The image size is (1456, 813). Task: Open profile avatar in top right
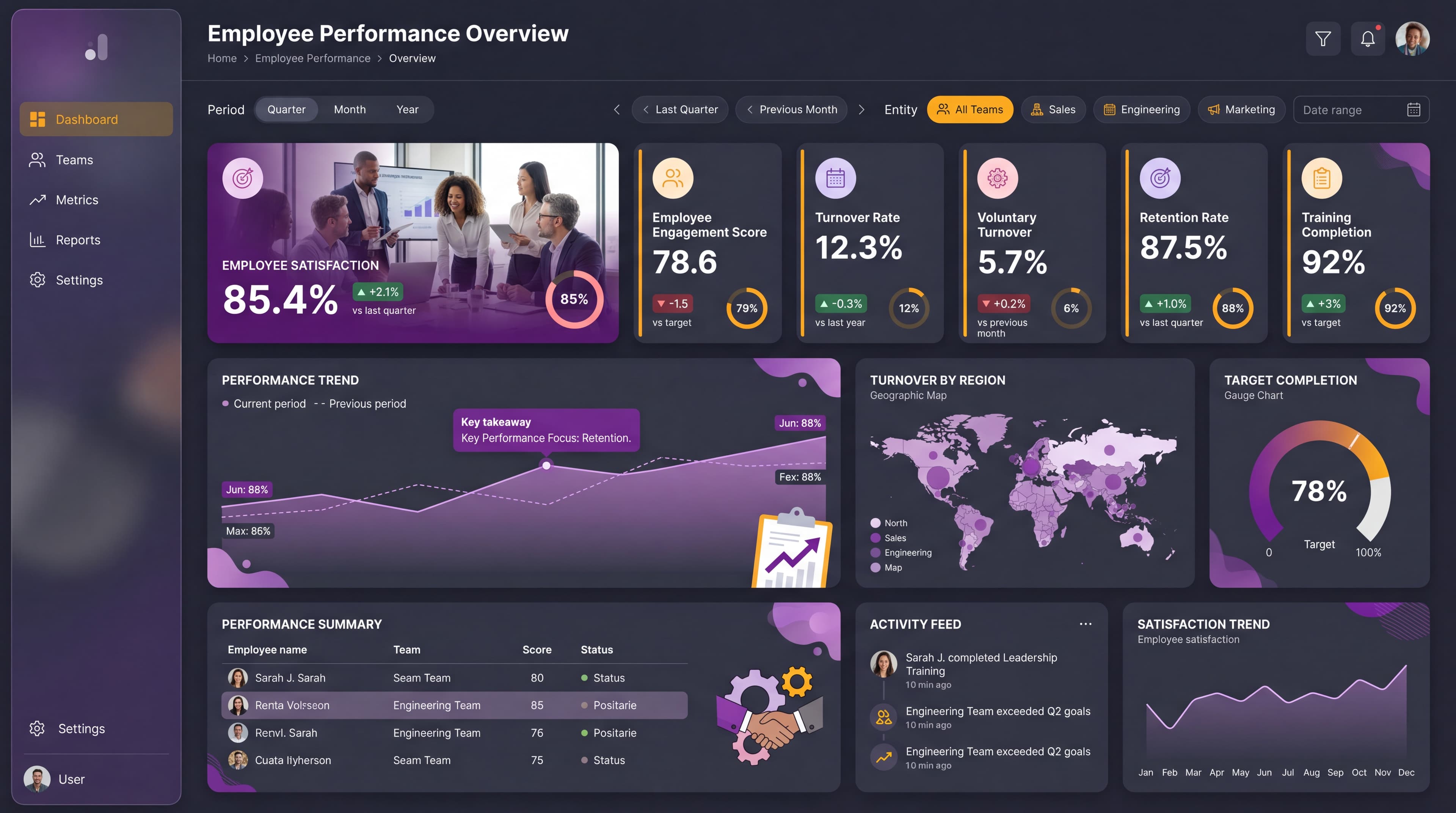[1412, 38]
